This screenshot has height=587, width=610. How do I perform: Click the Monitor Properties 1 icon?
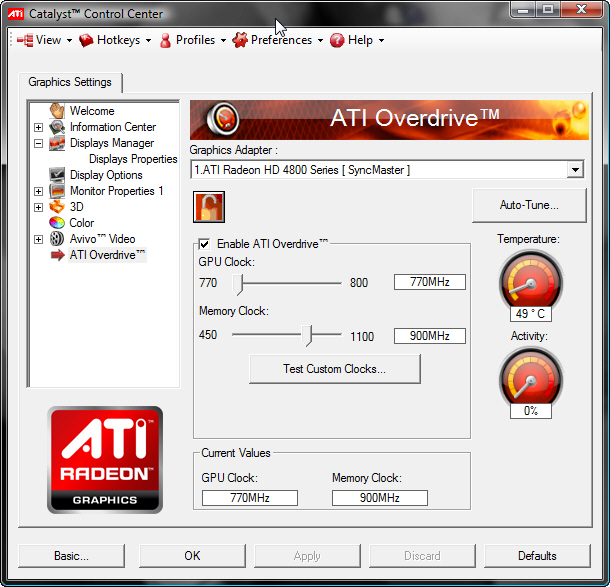(x=57, y=191)
